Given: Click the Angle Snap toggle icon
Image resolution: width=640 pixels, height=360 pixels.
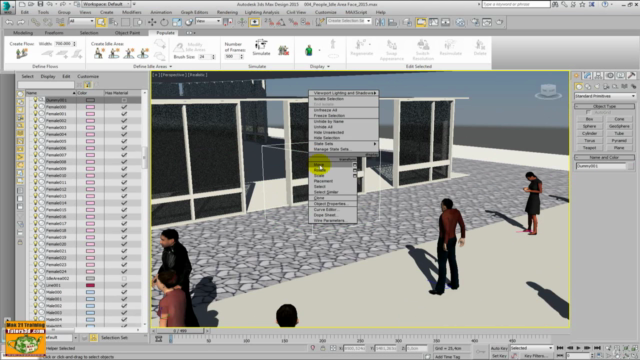Looking at the screenshot, I should [281, 22].
